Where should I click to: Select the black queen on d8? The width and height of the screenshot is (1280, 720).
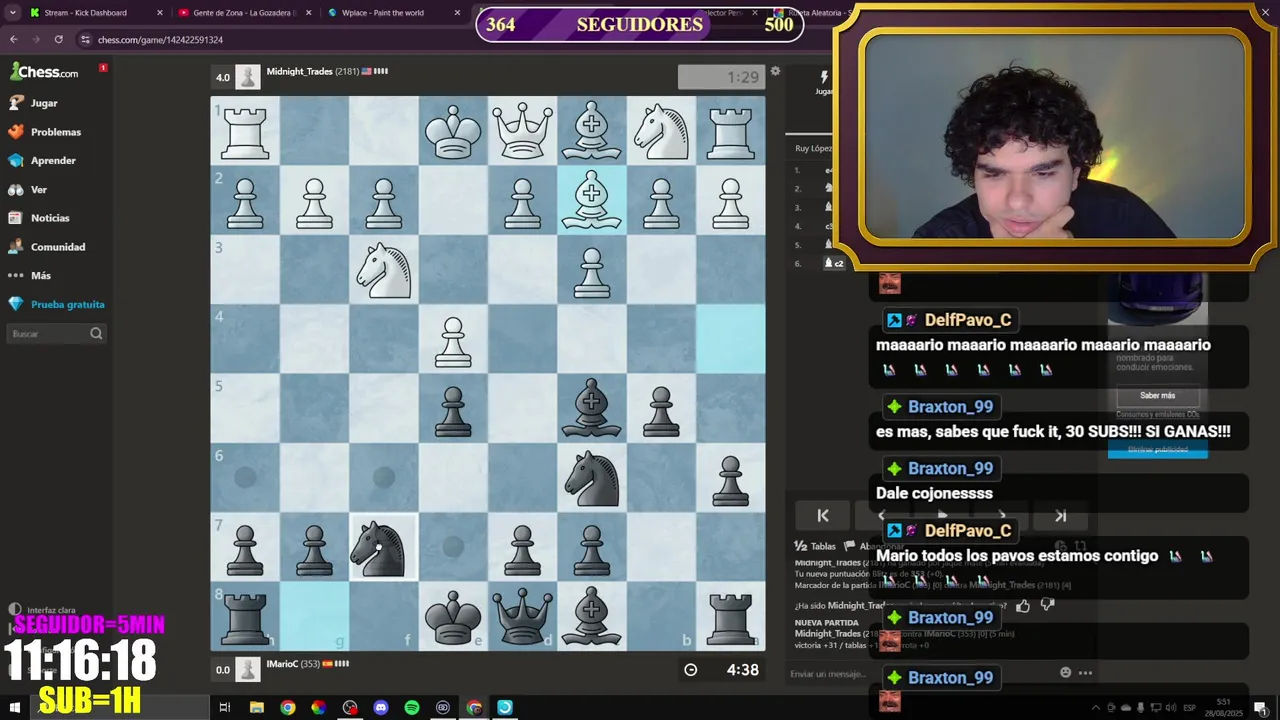(x=522, y=616)
